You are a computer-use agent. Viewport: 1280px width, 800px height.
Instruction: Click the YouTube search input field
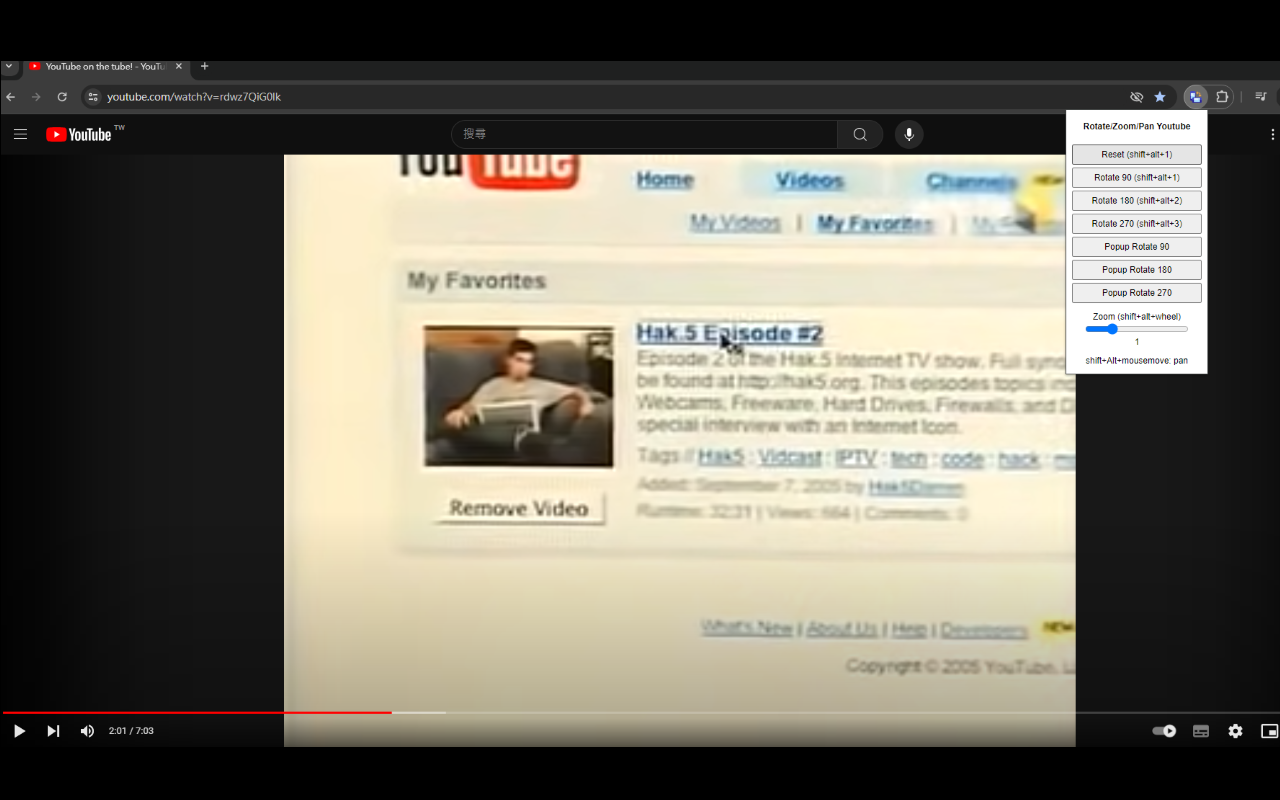coord(644,134)
